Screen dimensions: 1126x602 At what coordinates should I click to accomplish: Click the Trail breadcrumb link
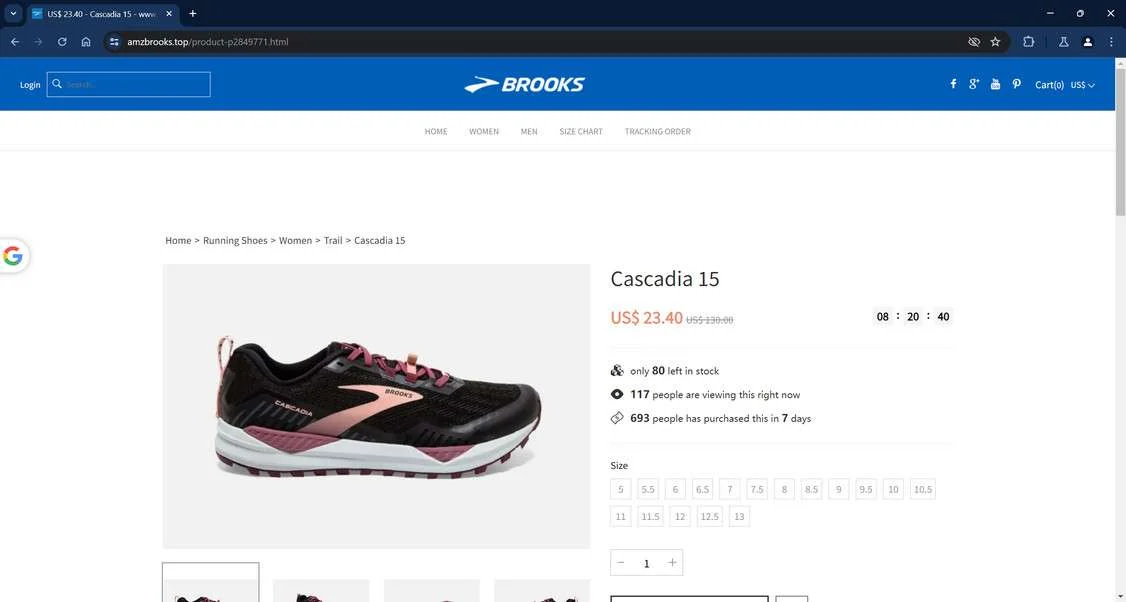(333, 241)
